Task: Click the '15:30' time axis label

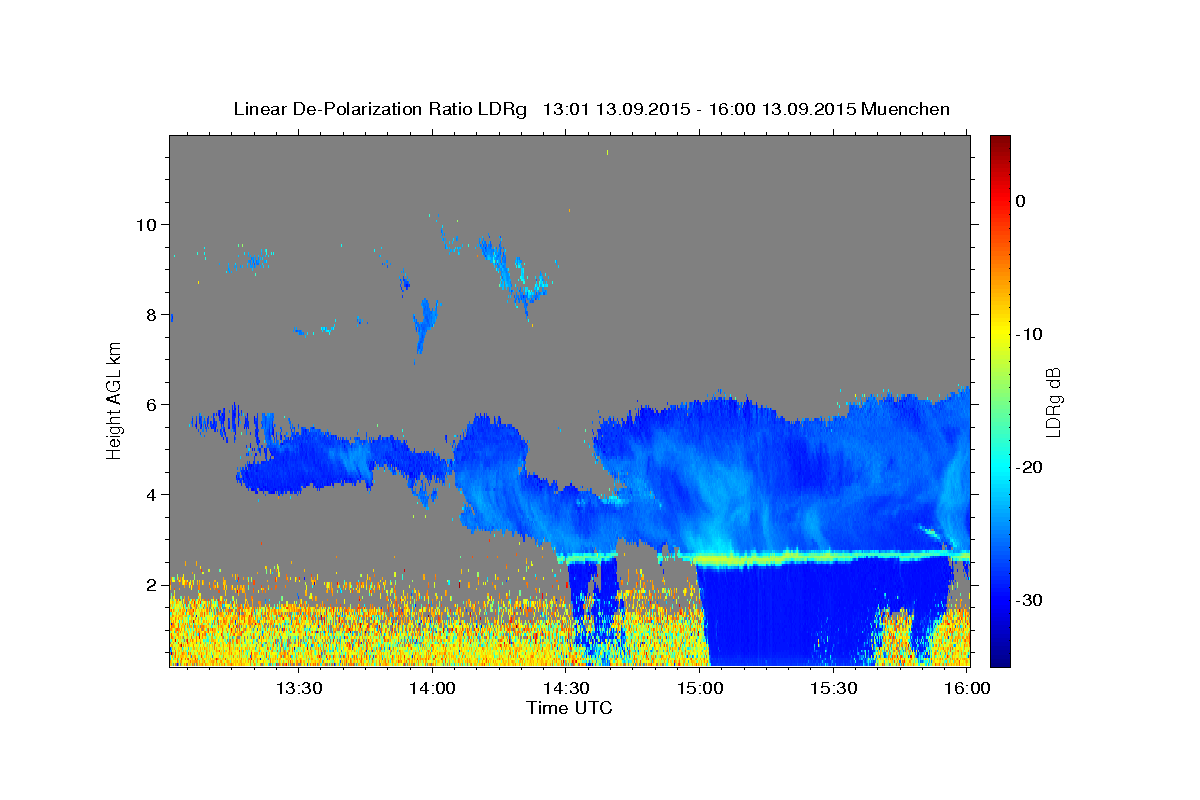Action: 834,688
